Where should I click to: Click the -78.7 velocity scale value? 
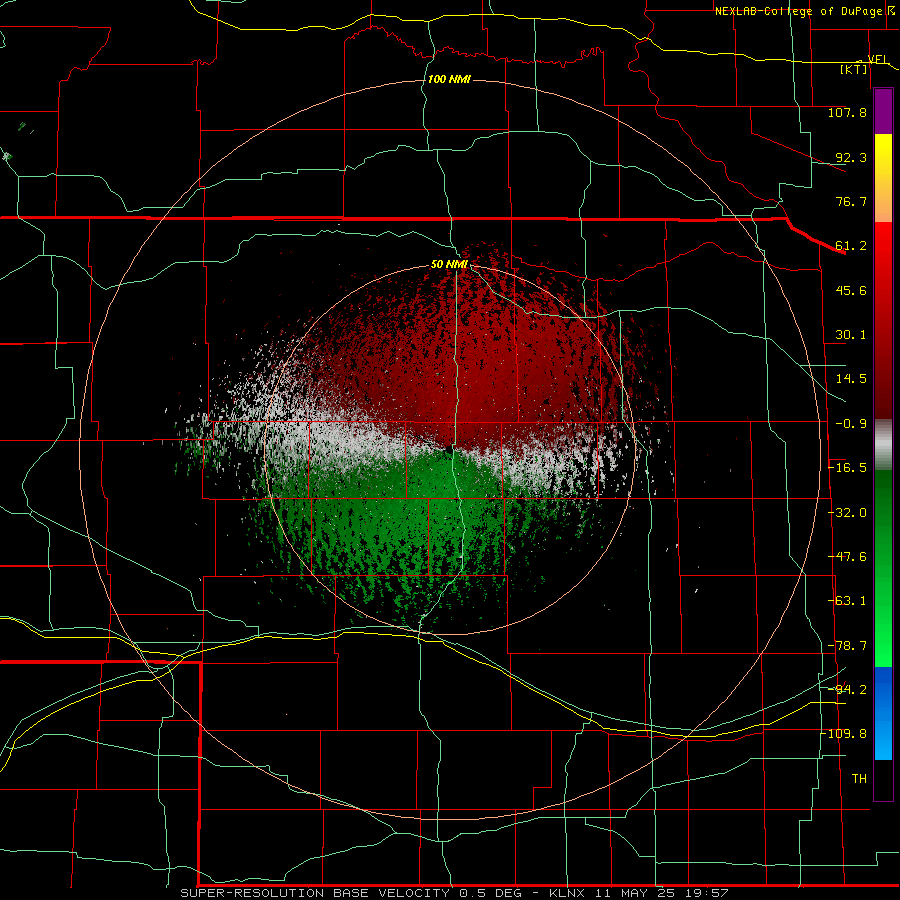click(x=847, y=646)
